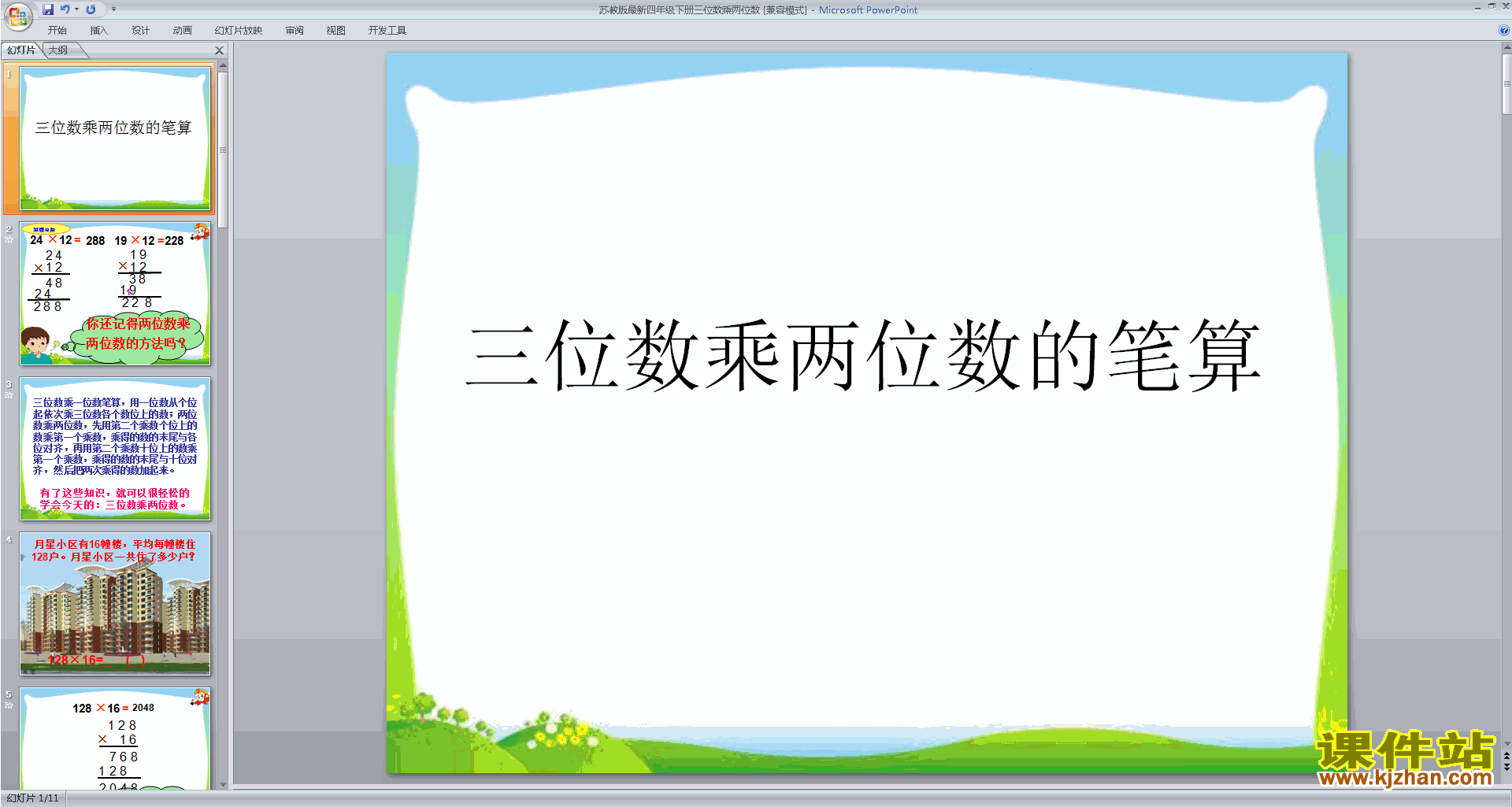The height and width of the screenshot is (807, 1512).
Task: Open the 开始 ribbon tab
Action: click(57, 31)
